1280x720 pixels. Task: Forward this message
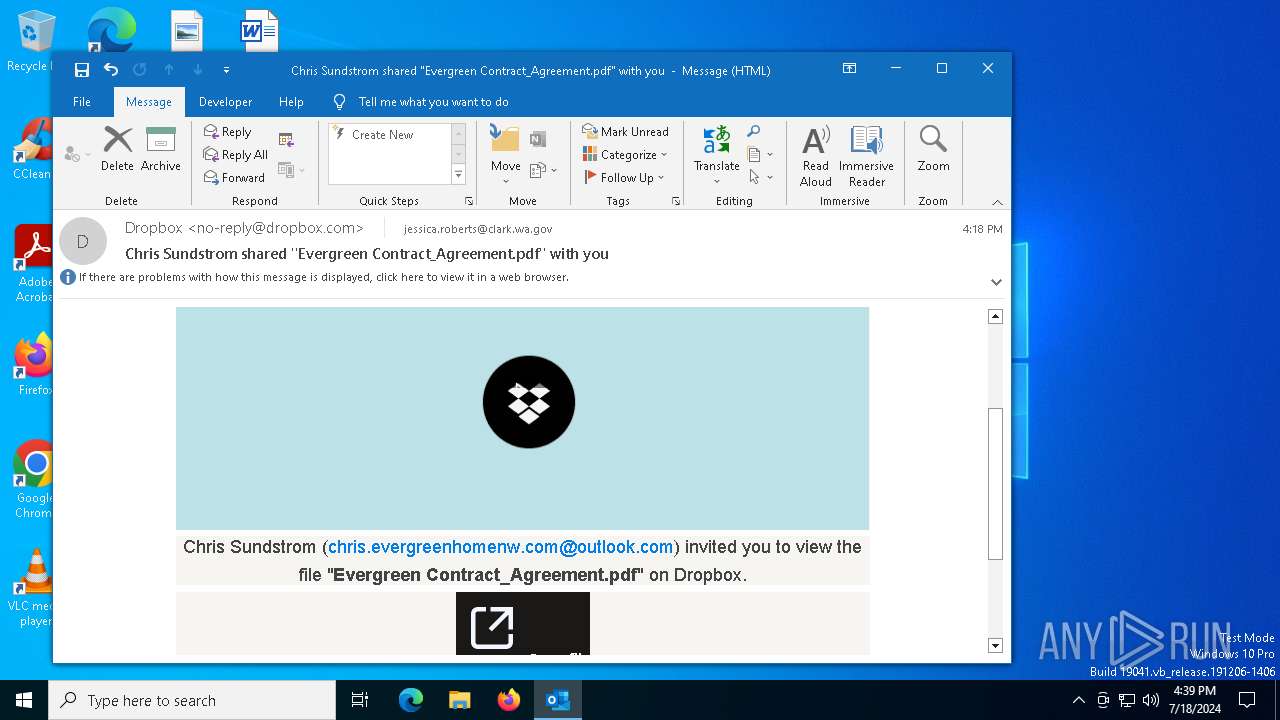(234, 178)
